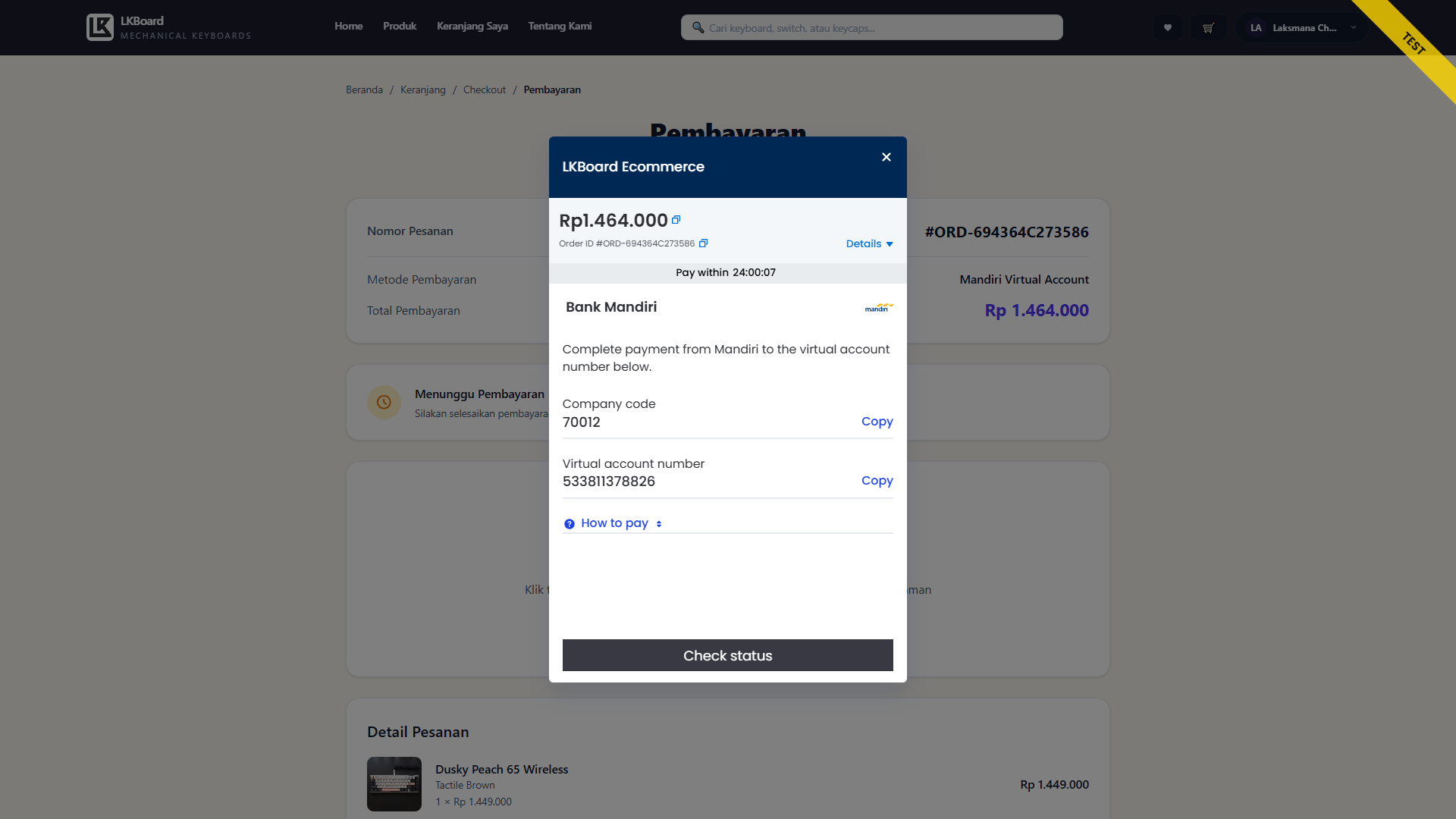Screen dimensions: 1456x819
Task: Open the Laksmana account dropdown
Action: [x=1300, y=27]
